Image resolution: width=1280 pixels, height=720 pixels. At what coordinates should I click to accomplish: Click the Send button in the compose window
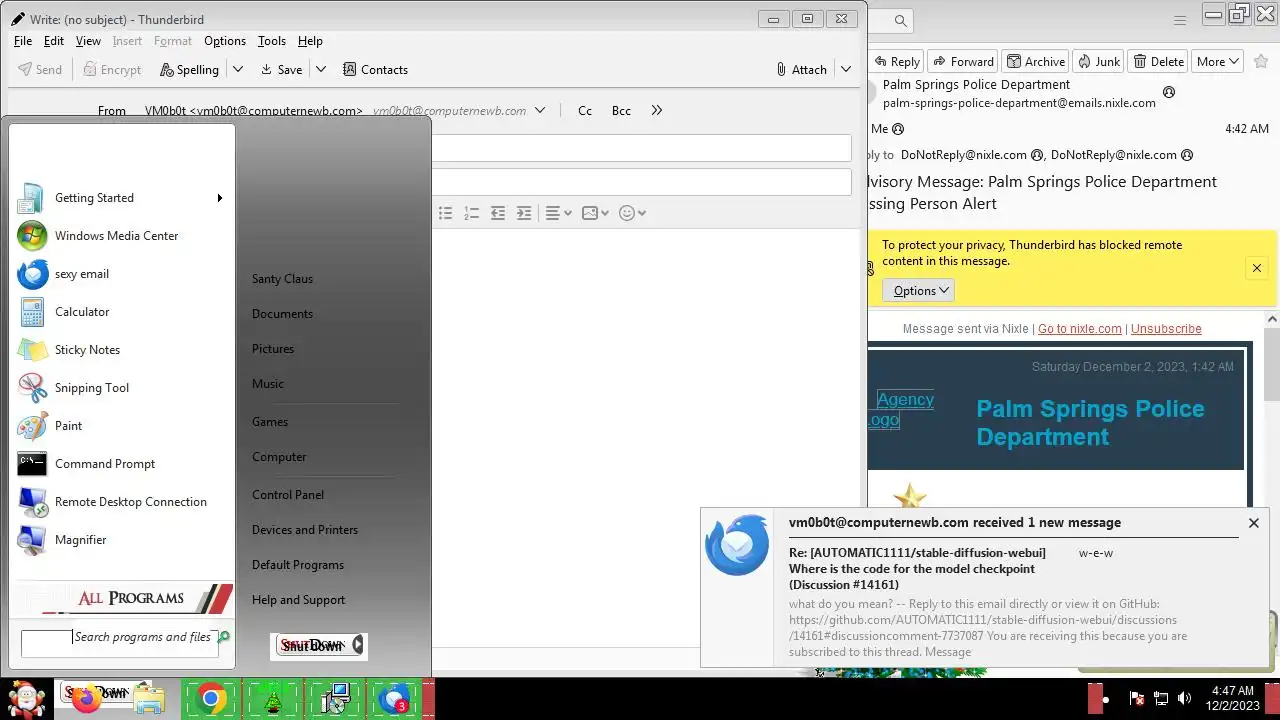40,69
